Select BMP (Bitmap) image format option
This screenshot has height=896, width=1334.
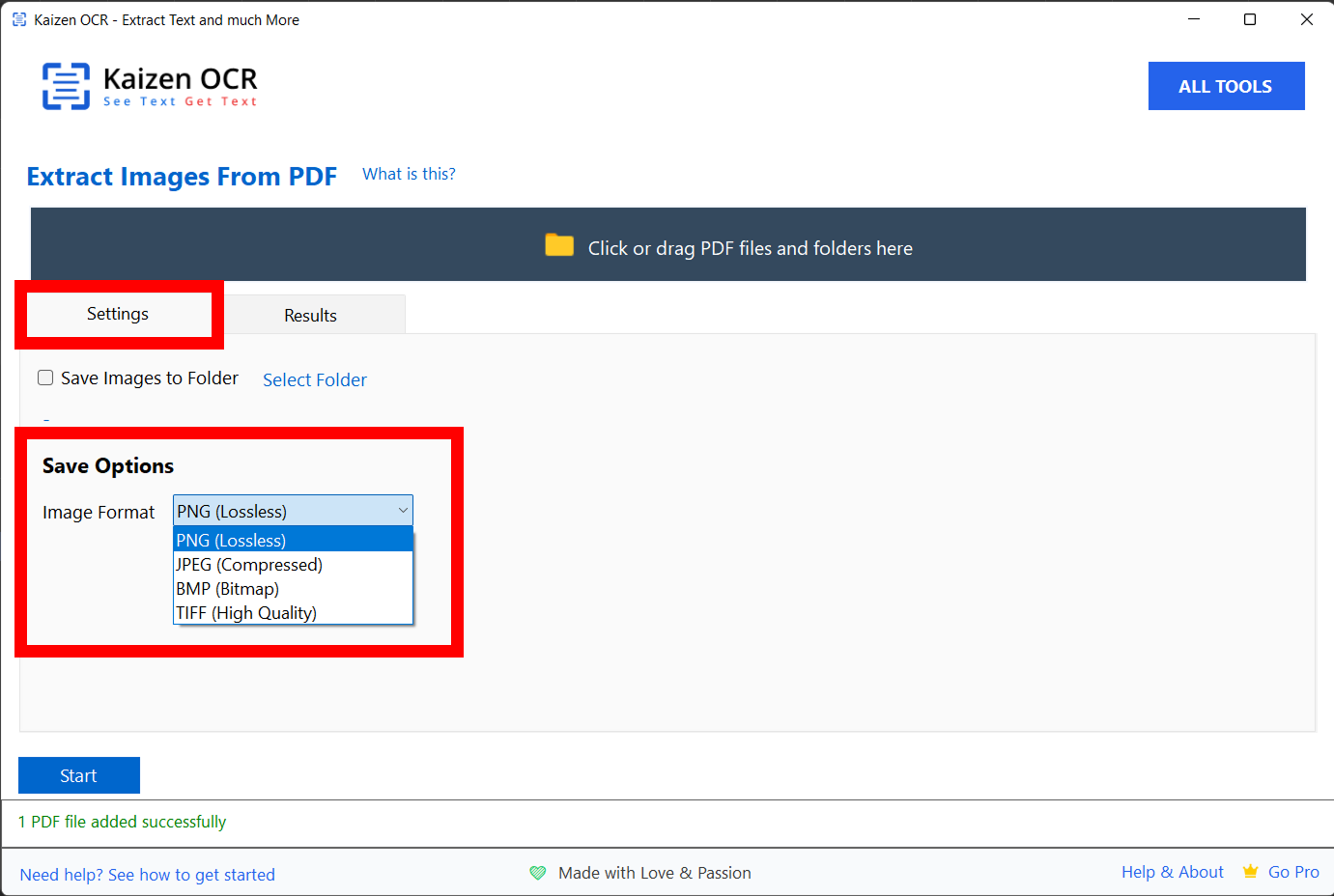(x=228, y=589)
